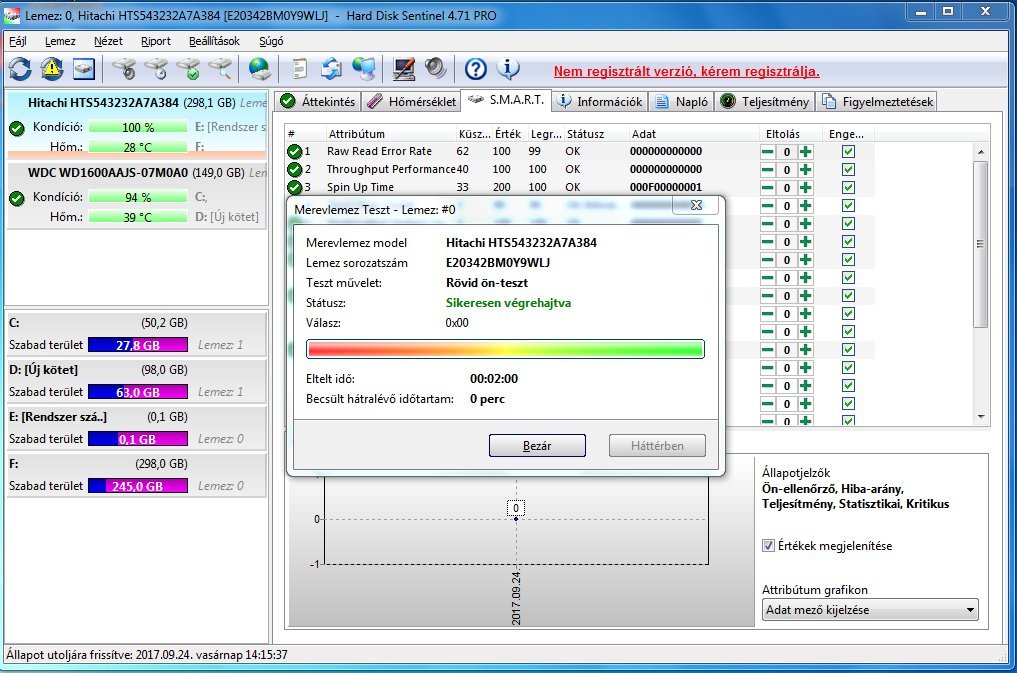Viewport: 1017px width, 673px height.
Task: Select the S.M.A.R.T. tab
Action: point(506,100)
